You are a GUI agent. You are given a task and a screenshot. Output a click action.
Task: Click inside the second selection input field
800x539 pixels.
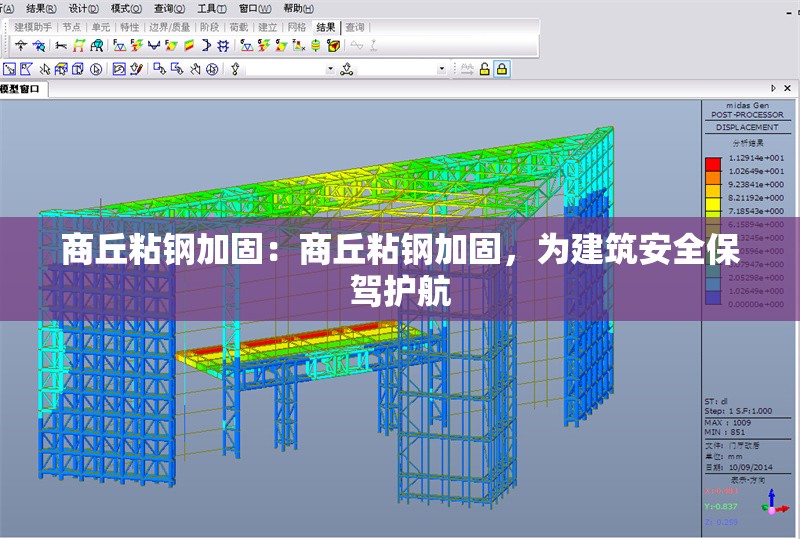point(397,69)
